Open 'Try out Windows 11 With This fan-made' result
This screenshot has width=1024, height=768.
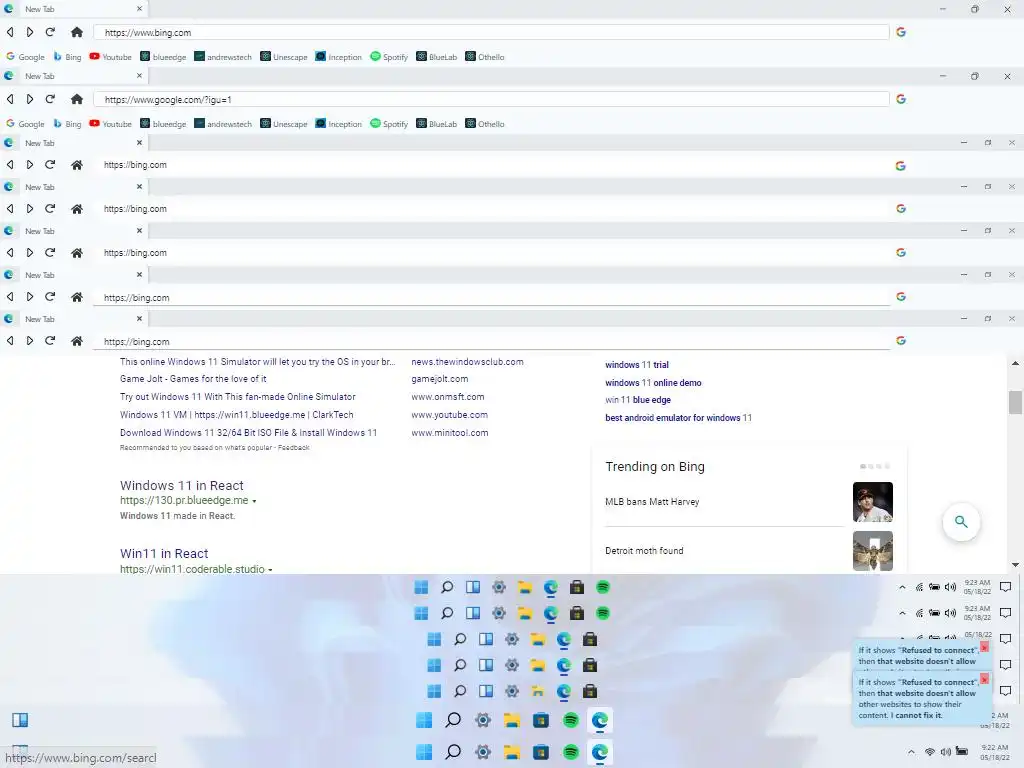click(x=238, y=396)
